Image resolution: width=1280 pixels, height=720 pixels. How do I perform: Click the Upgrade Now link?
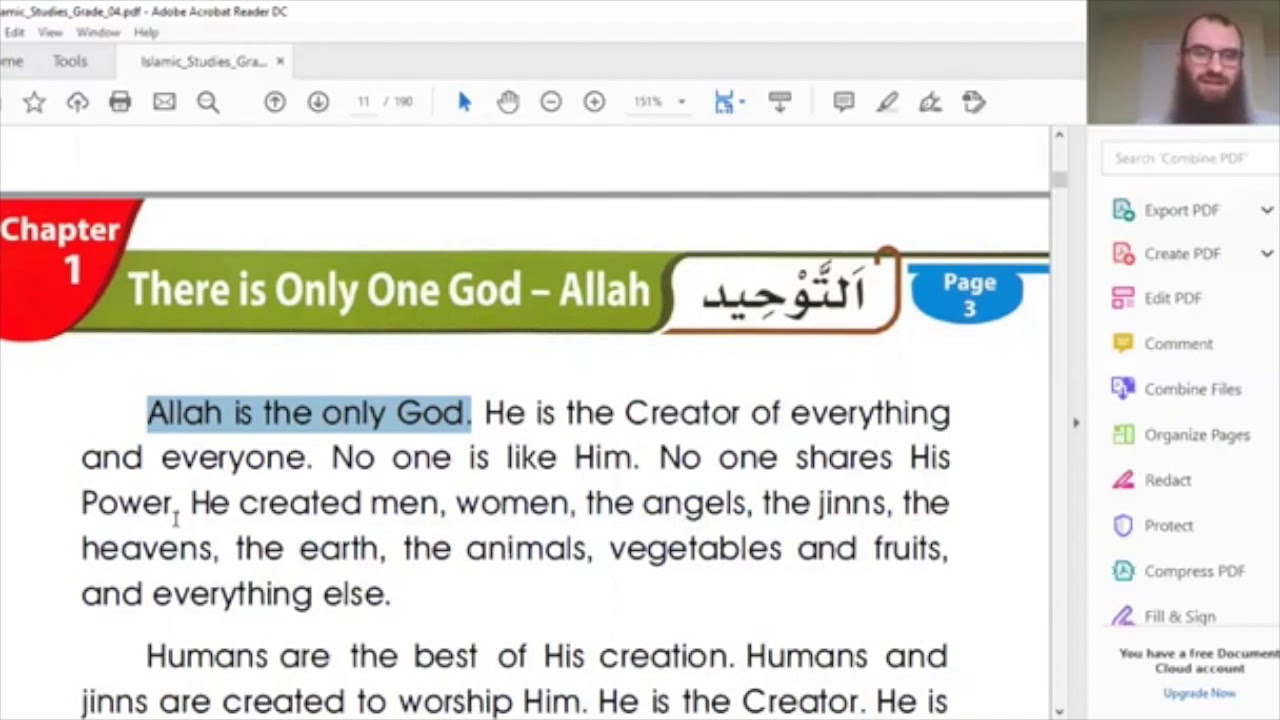pos(1199,693)
